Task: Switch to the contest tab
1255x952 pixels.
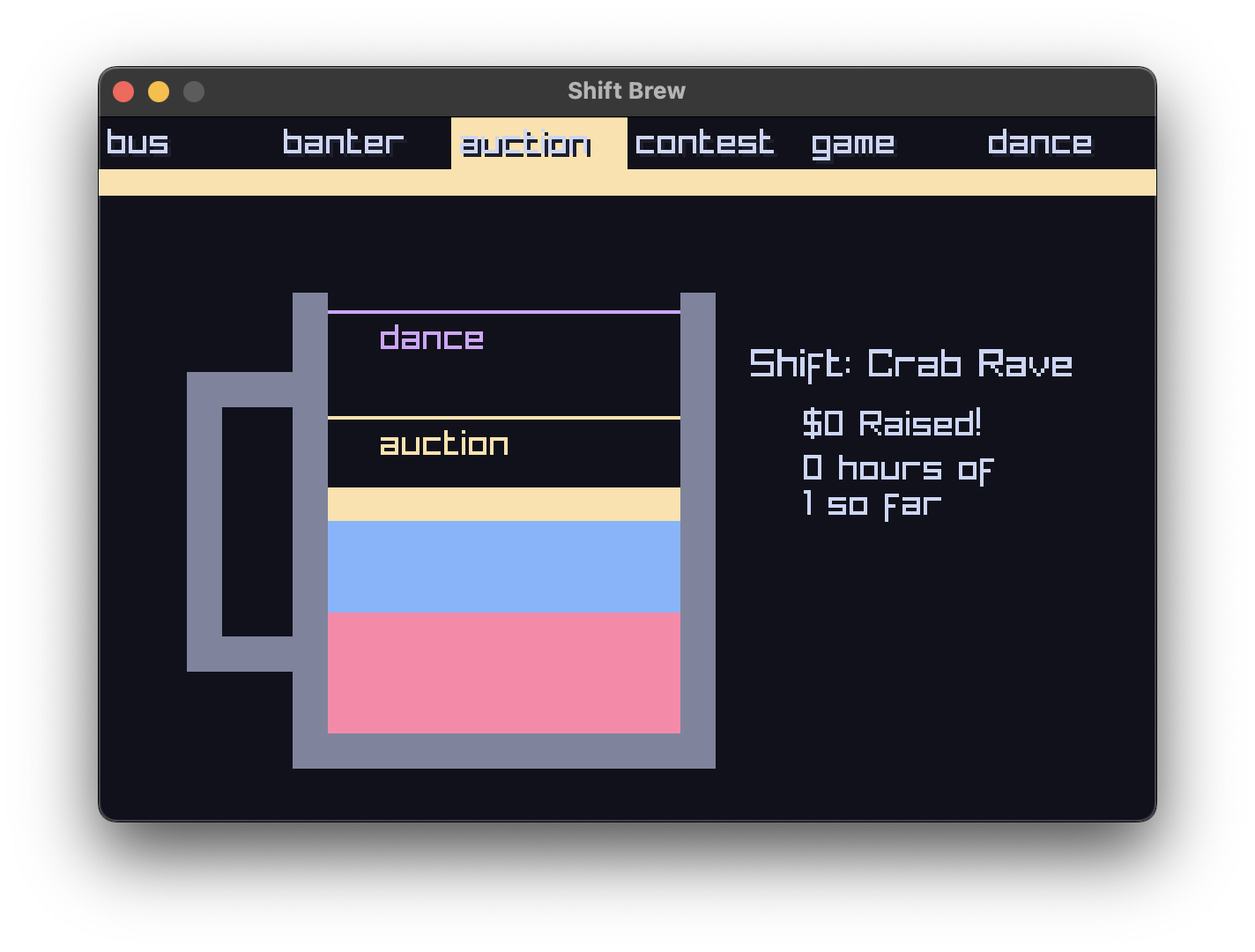Action: (703, 143)
